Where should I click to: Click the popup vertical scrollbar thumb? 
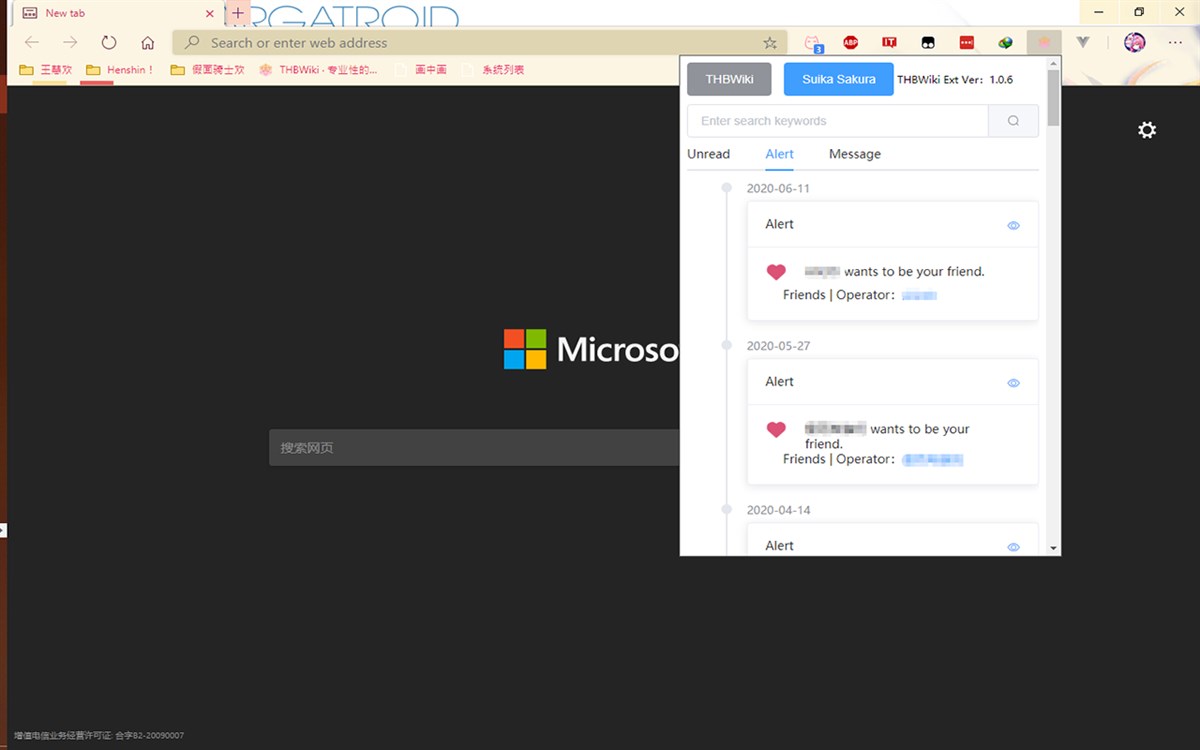[1053, 97]
